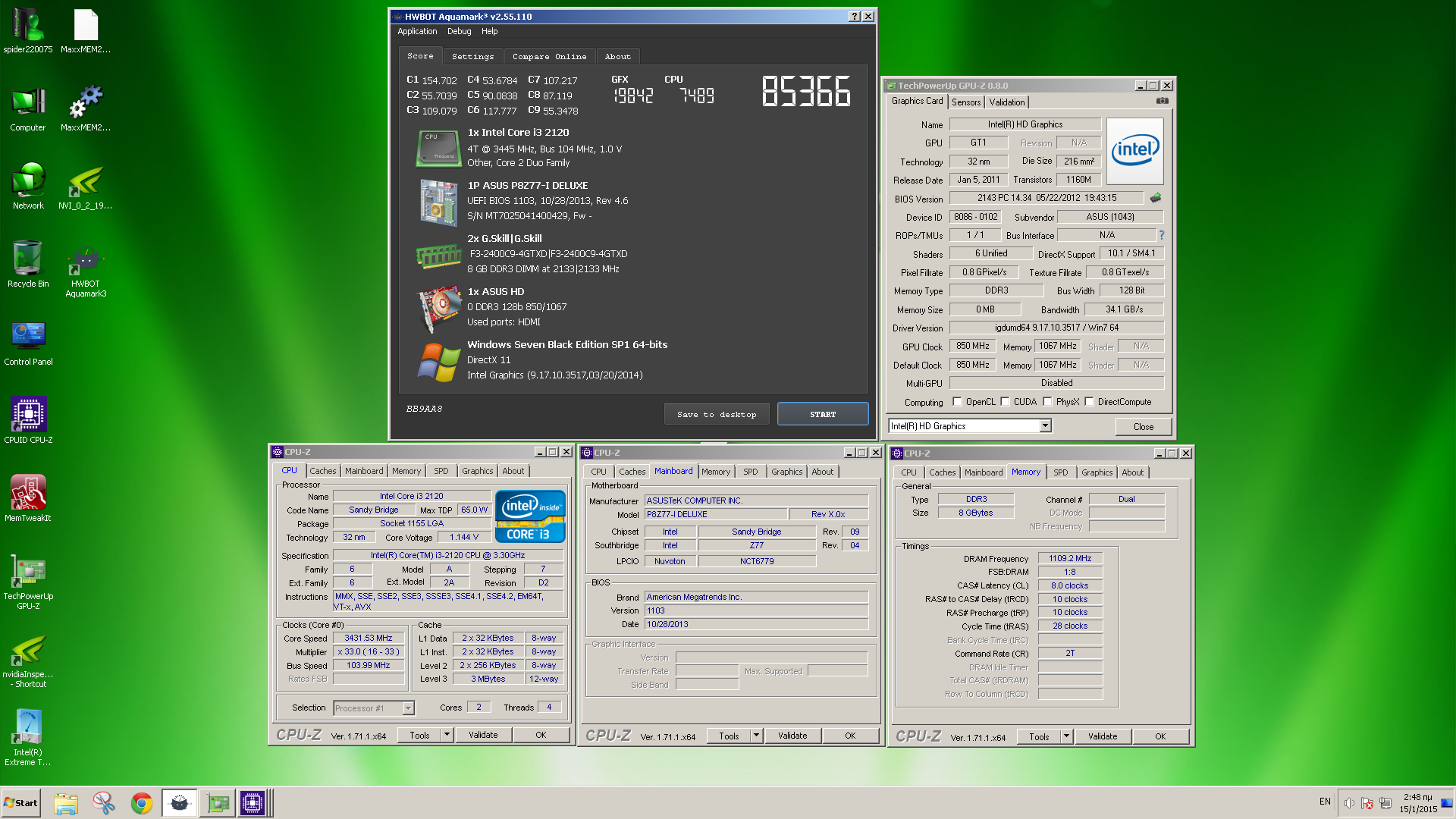Open the Recycle Bin icon

click(28, 265)
